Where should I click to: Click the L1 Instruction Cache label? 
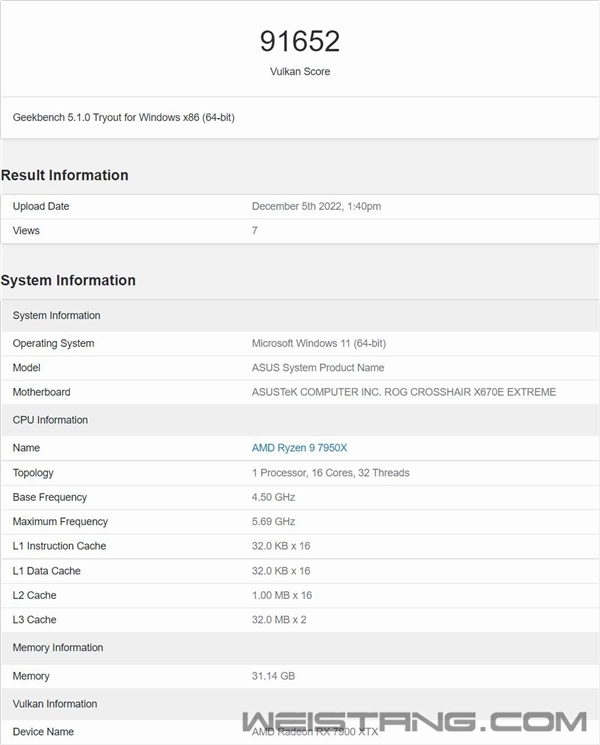tap(59, 546)
